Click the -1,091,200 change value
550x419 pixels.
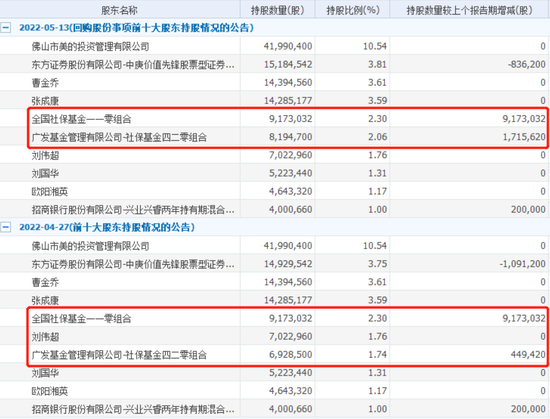(523, 264)
